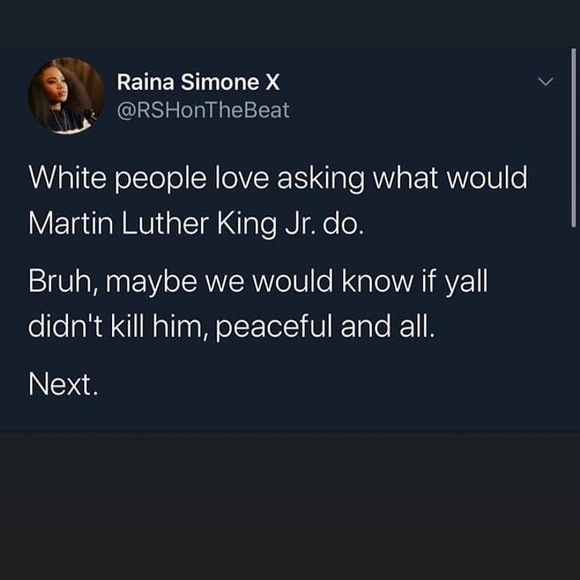Open the @RSHonTheBeat handle link

(x=203, y=110)
